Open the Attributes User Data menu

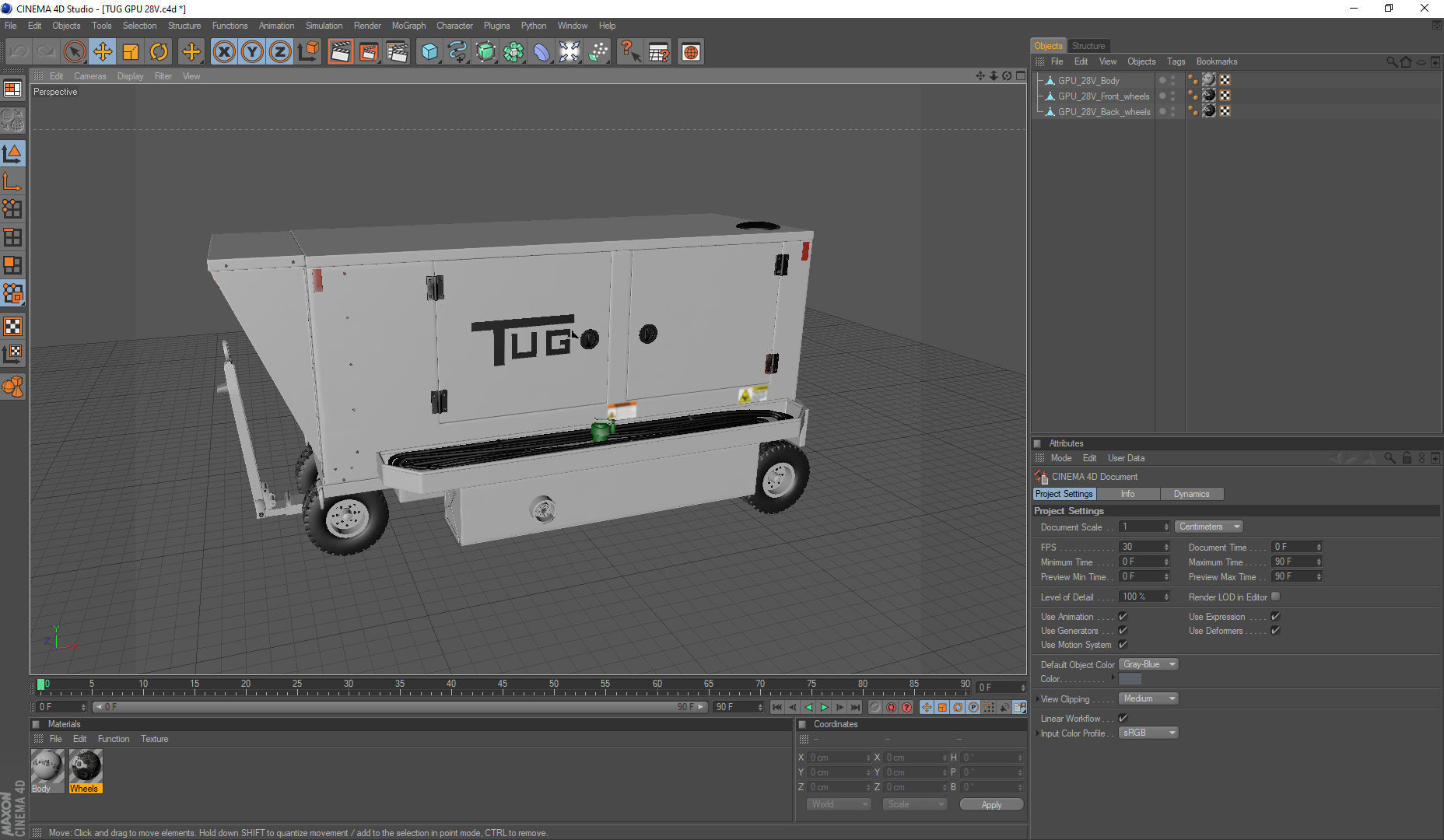pyautogui.click(x=1126, y=458)
